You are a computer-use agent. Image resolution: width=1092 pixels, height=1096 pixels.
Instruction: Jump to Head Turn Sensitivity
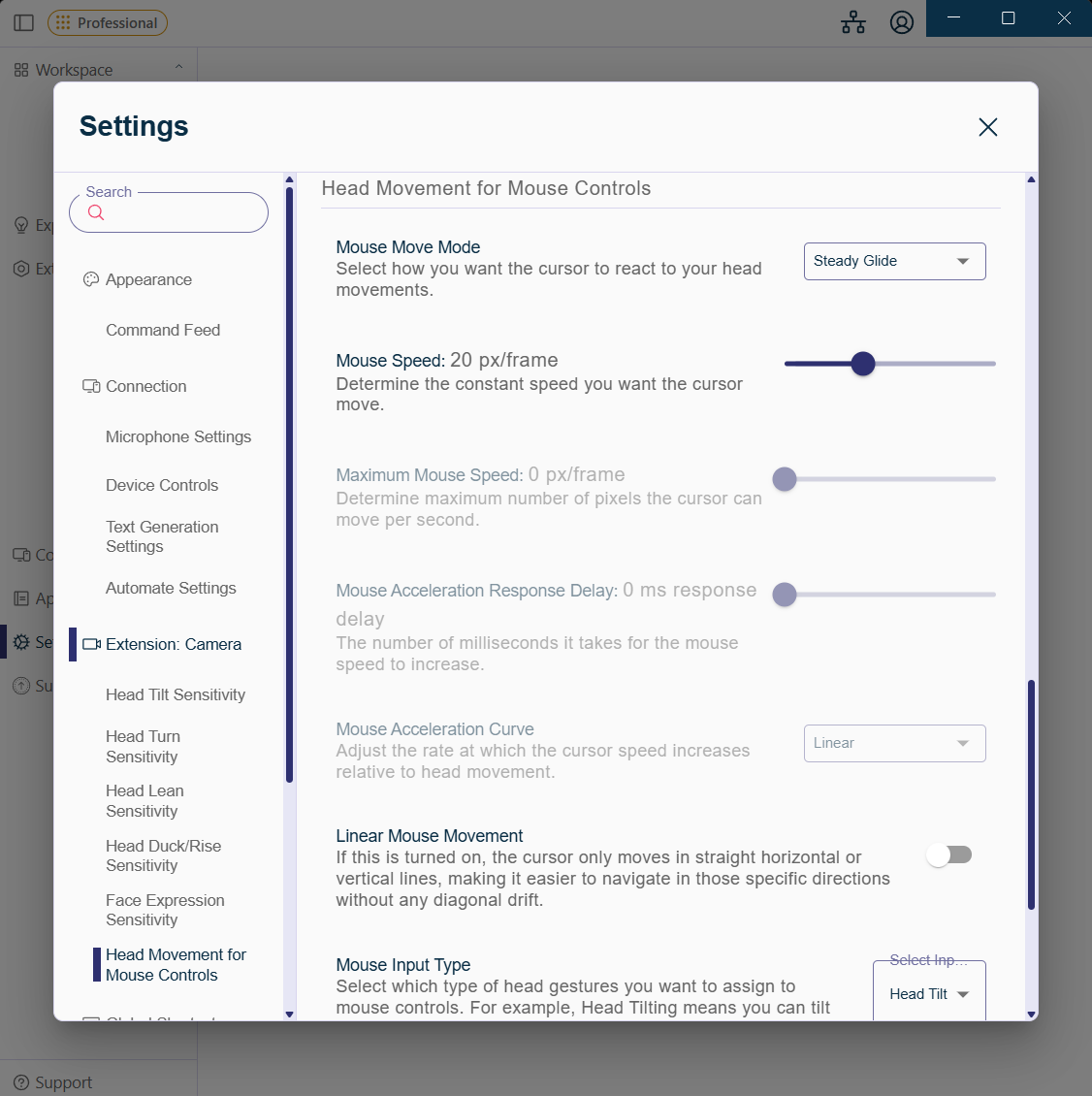point(144,747)
